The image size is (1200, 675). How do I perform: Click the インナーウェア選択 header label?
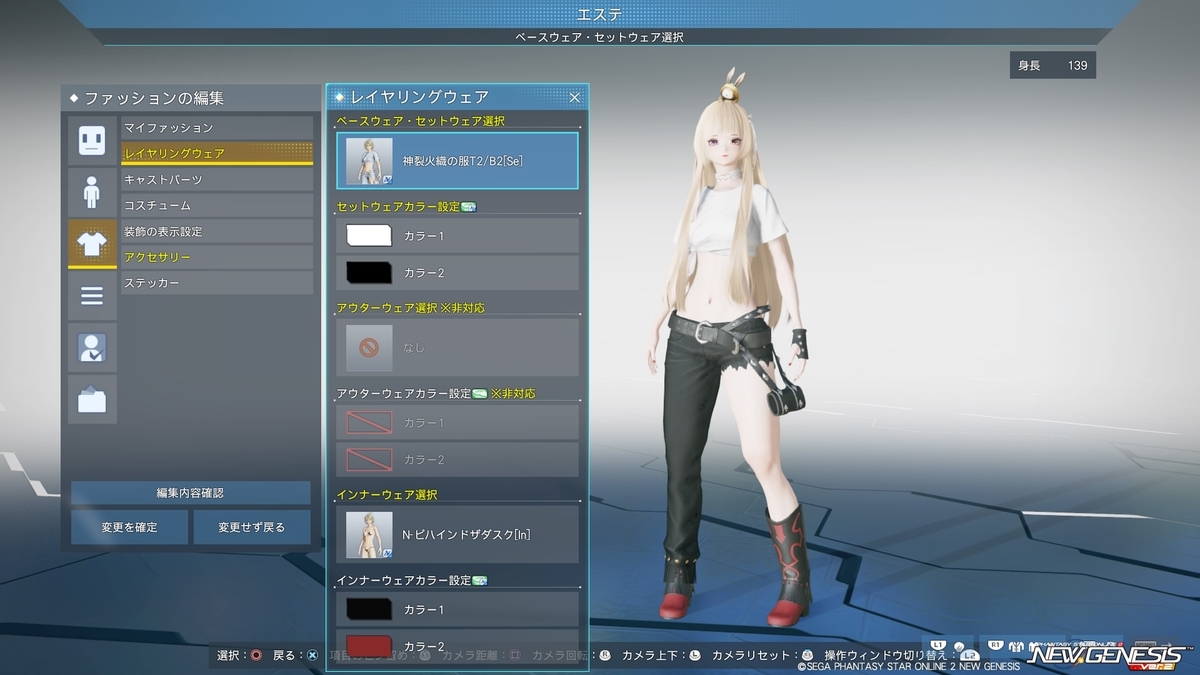387,495
